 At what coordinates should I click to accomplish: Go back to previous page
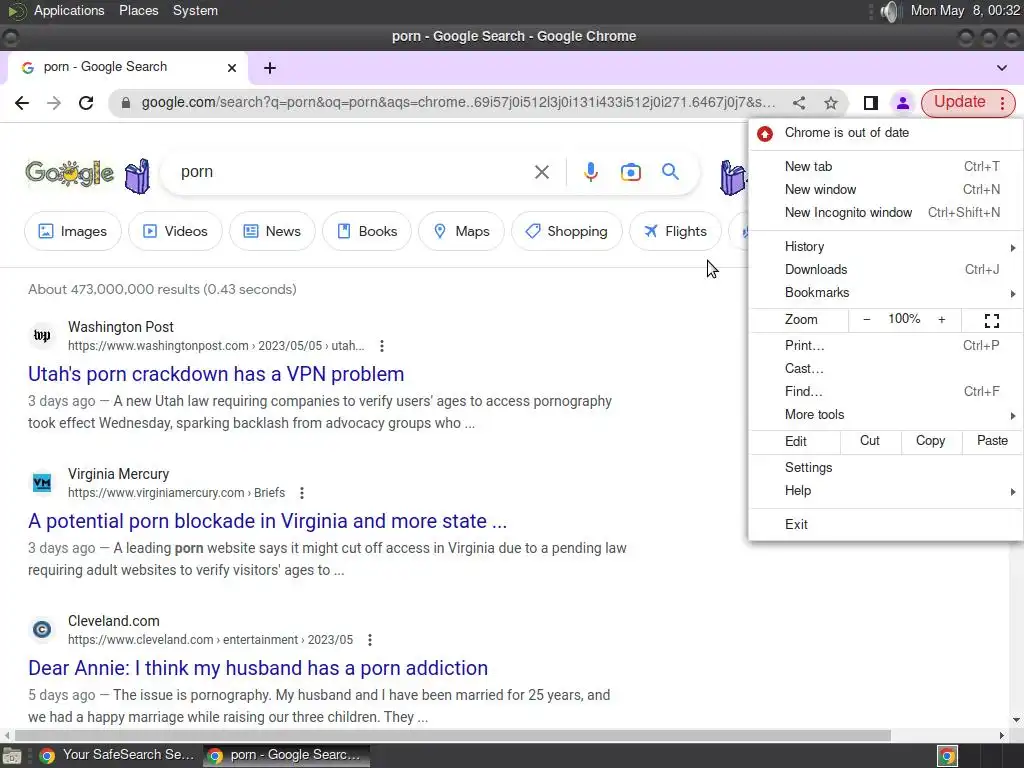22,103
